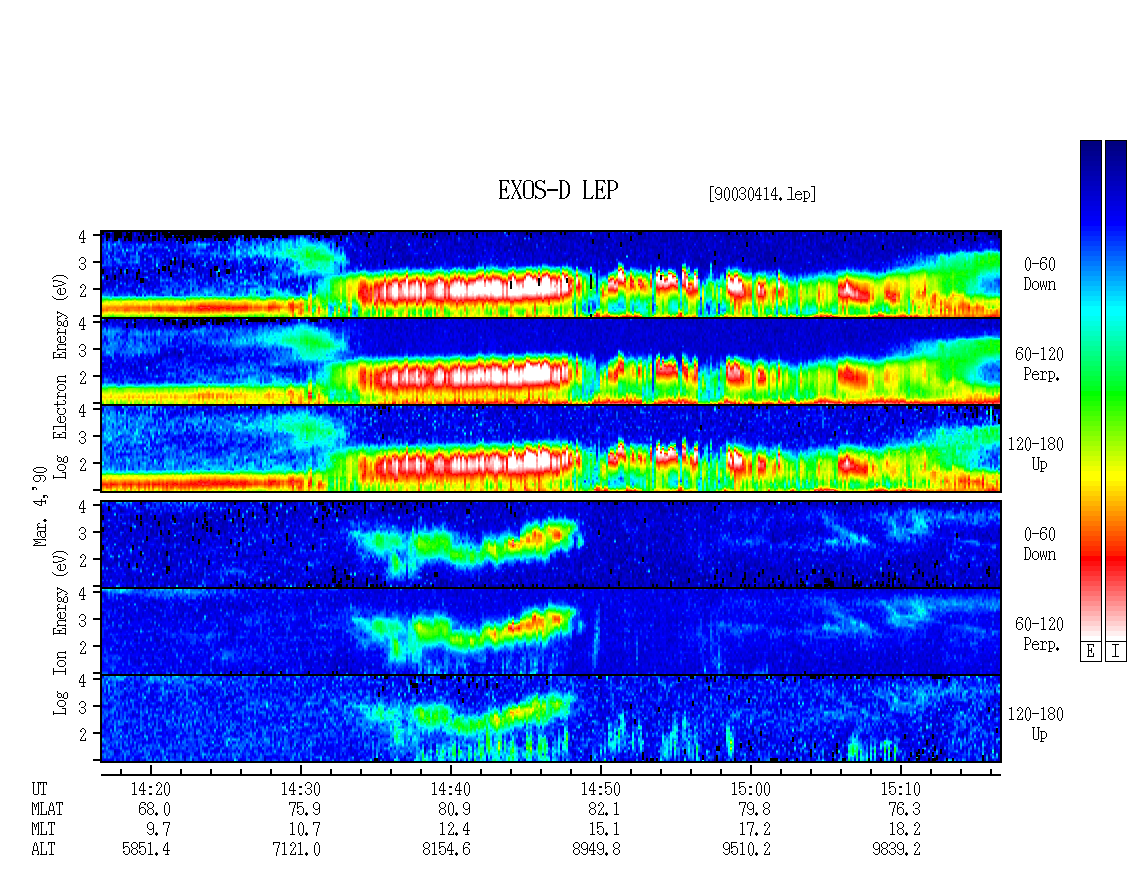Select the 15:10 UT time label

(900, 789)
